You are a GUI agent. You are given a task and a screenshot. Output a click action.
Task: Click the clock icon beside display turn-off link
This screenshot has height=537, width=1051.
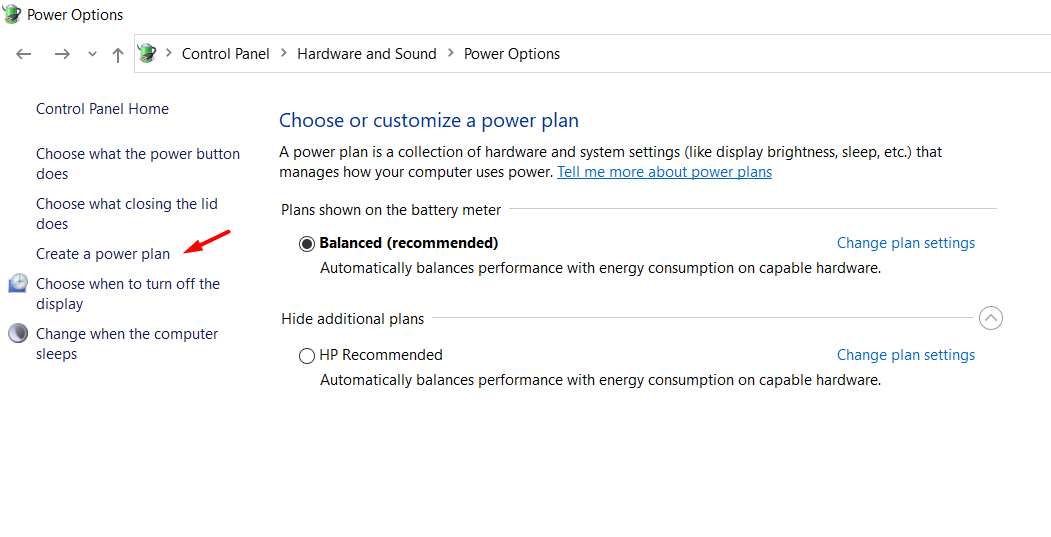click(18, 284)
